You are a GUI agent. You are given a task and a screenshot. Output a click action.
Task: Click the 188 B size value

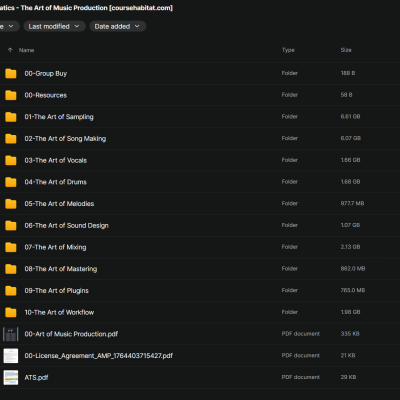coord(348,73)
